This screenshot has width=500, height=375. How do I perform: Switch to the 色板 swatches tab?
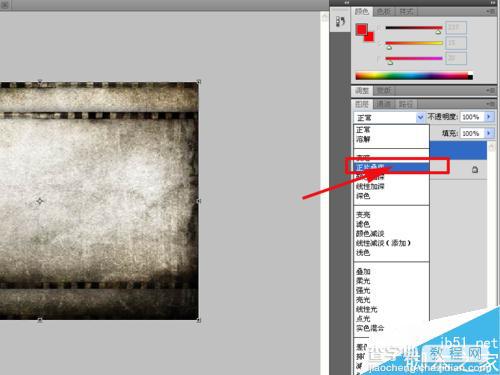click(x=384, y=12)
